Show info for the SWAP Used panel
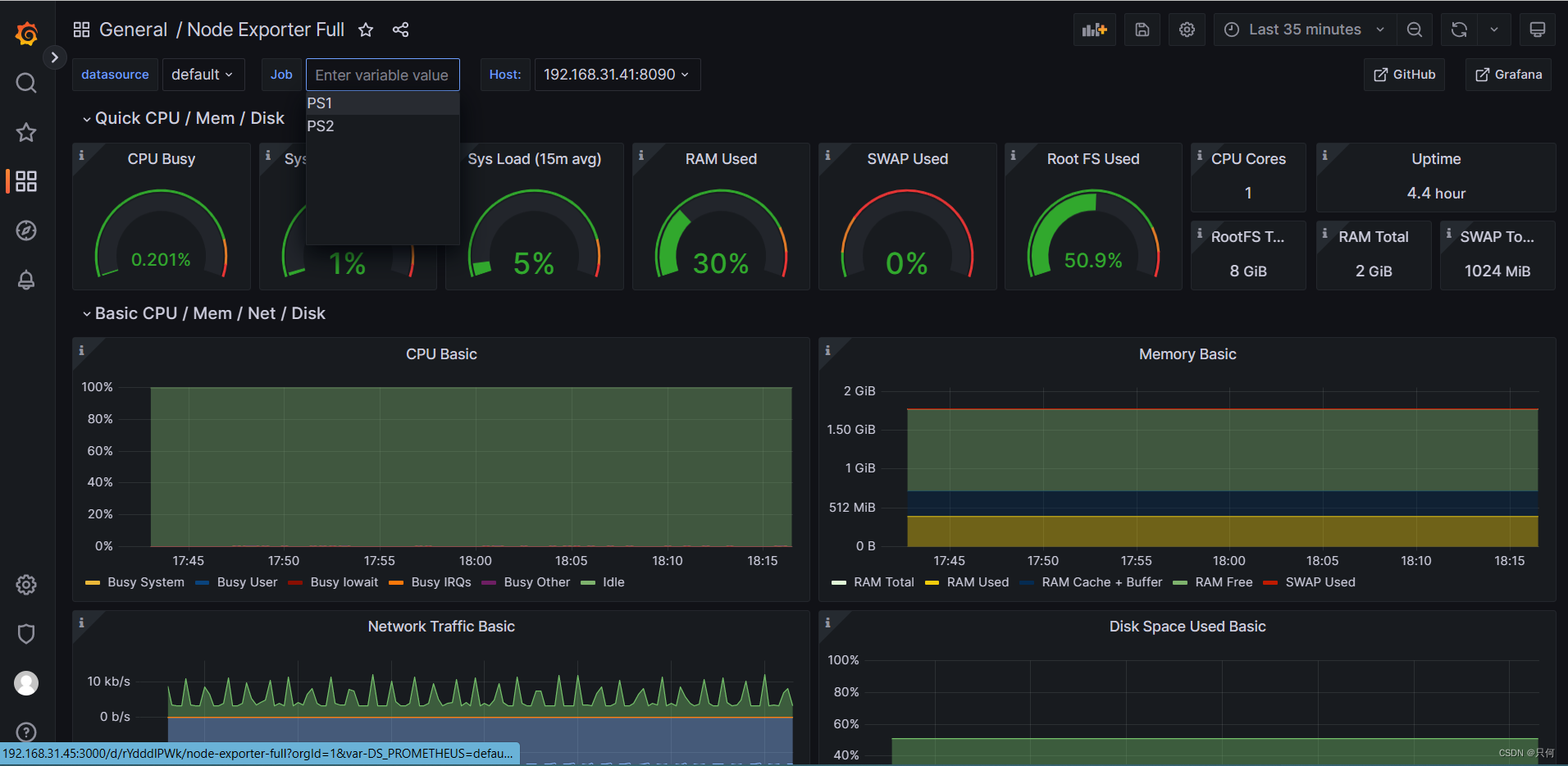 [827, 155]
